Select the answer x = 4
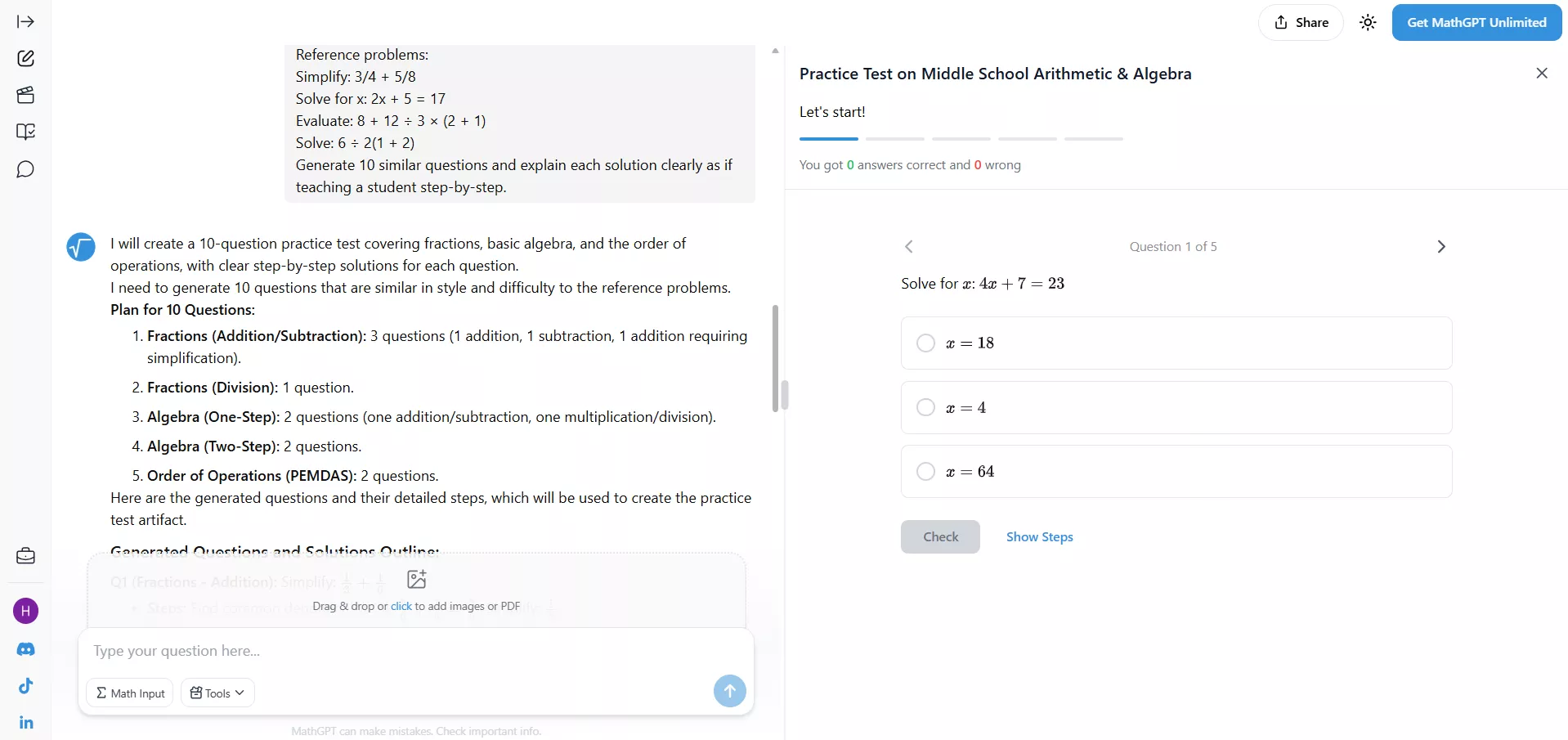Viewport: 1568px width, 740px height. 925,407
